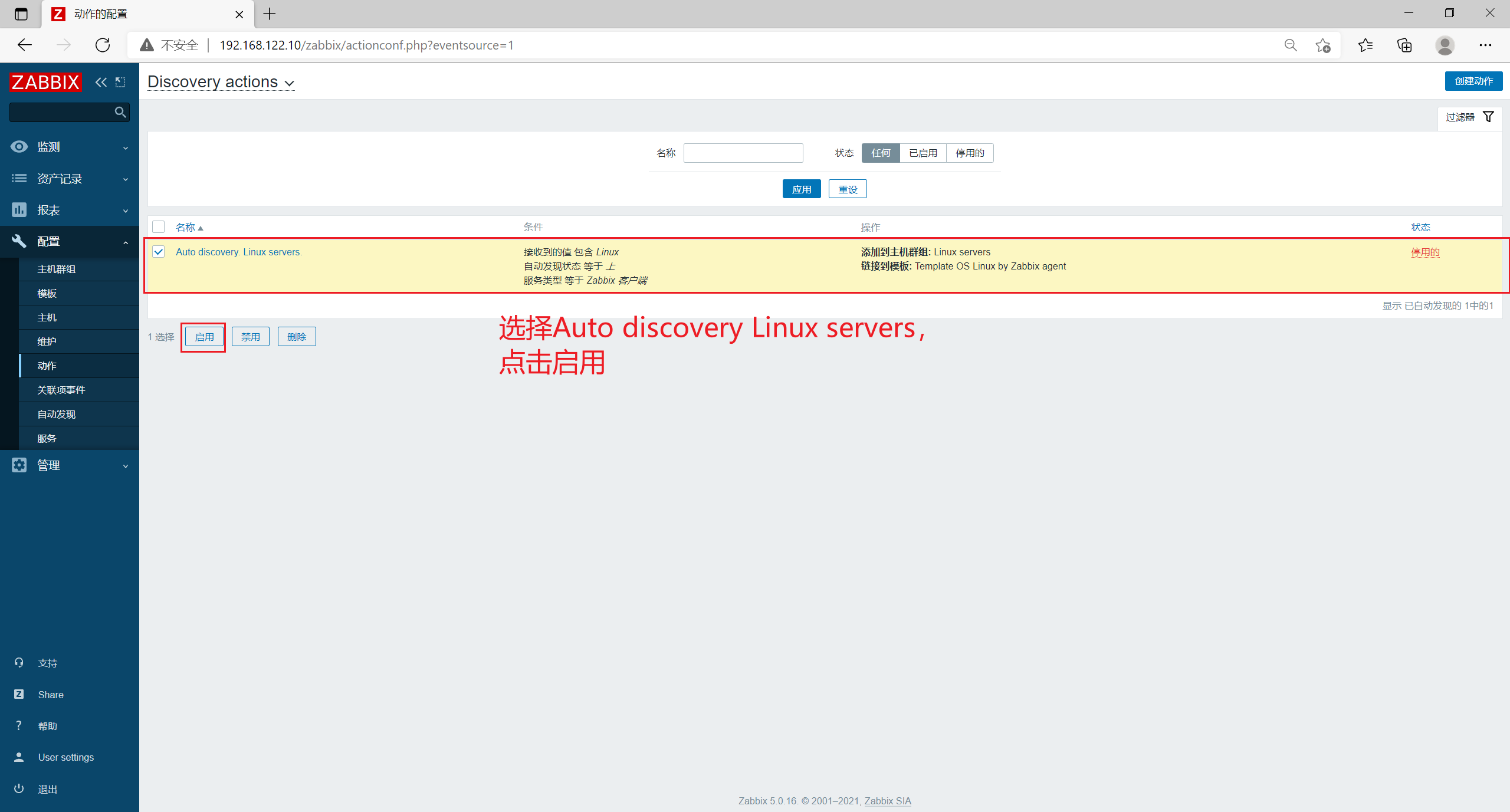Toggle the 停用的 status link in row
The width and height of the screenshot is (1510, 812).
click(1425, 252)
